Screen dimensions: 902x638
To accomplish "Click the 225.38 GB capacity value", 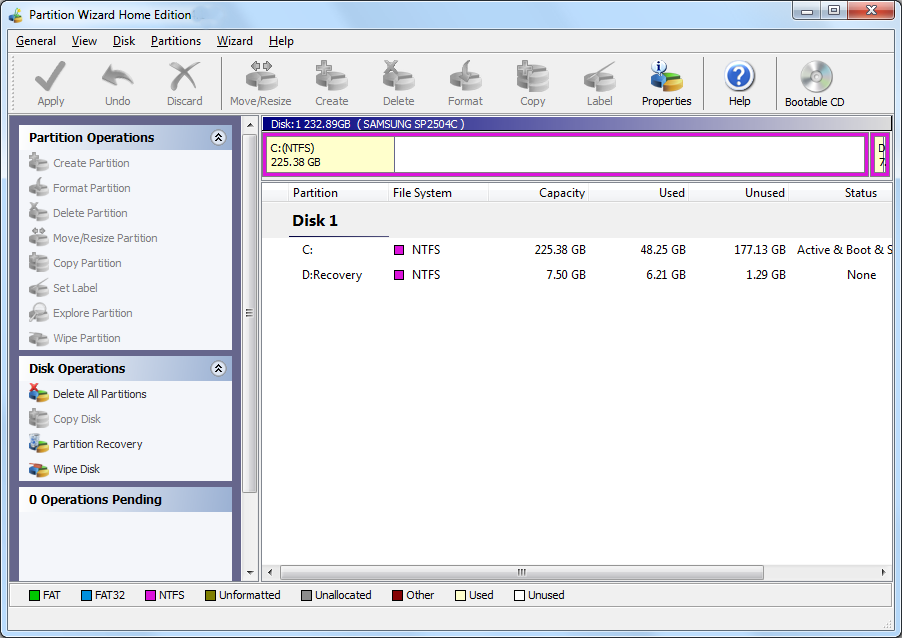I will click(x=560, y=250).
